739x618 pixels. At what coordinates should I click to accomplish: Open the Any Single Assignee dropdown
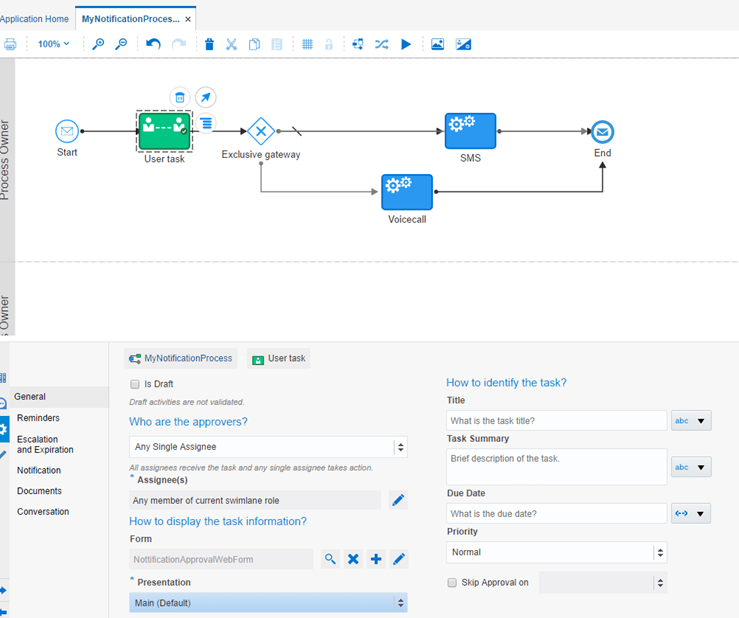268,447
